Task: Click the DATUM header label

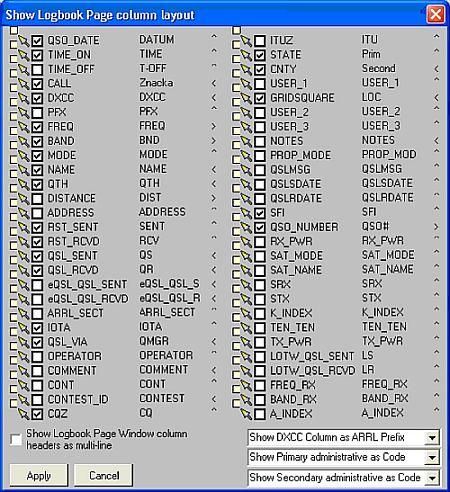Action: tap(157, 40)
